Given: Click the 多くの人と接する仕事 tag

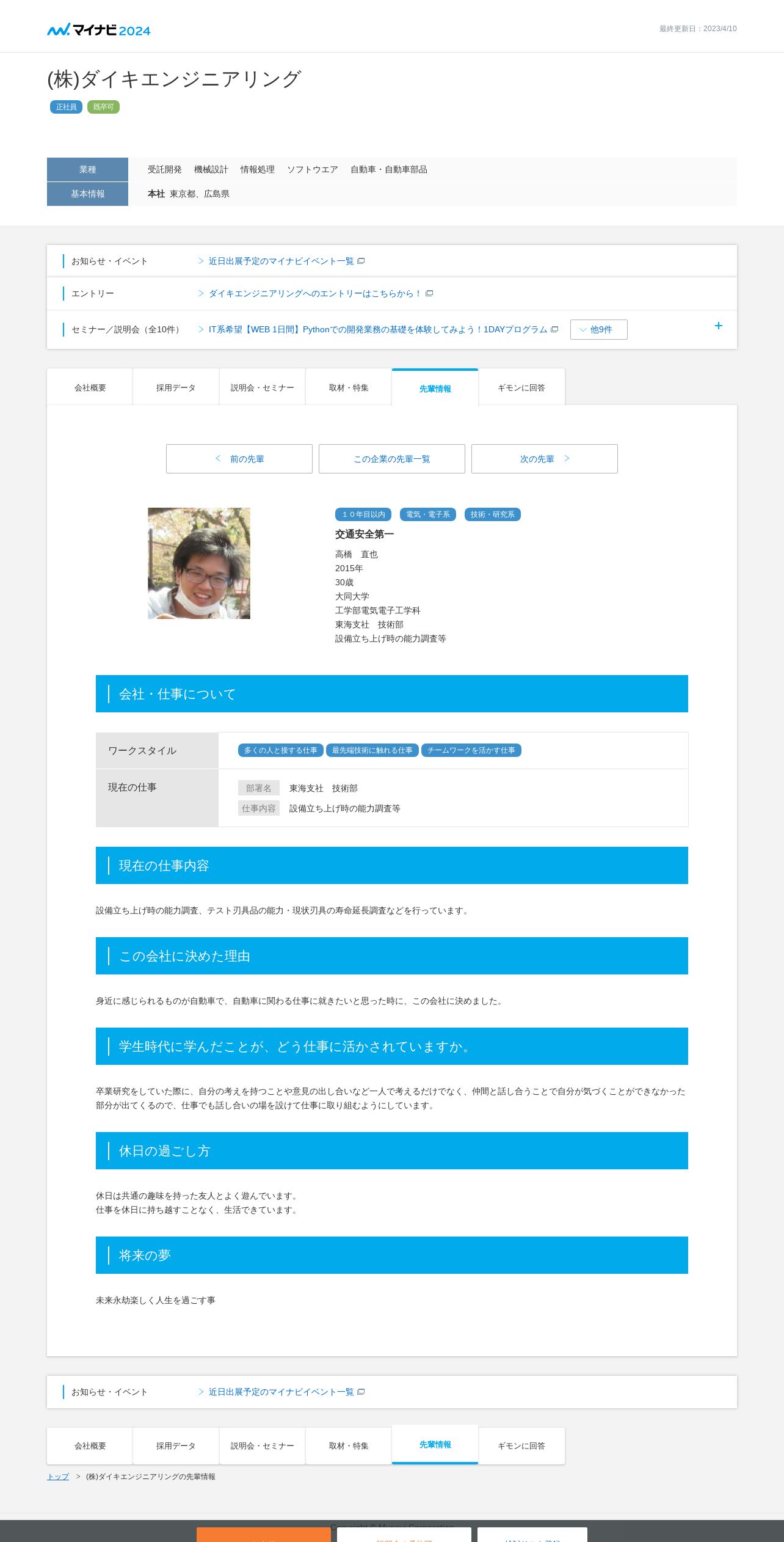Looking at the screenshot, I should click(x=281, y=750).
